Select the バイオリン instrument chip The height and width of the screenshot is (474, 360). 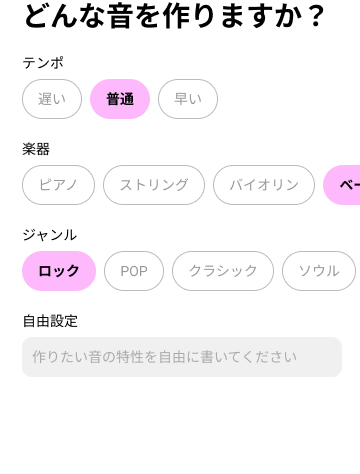tap(264, 185)
